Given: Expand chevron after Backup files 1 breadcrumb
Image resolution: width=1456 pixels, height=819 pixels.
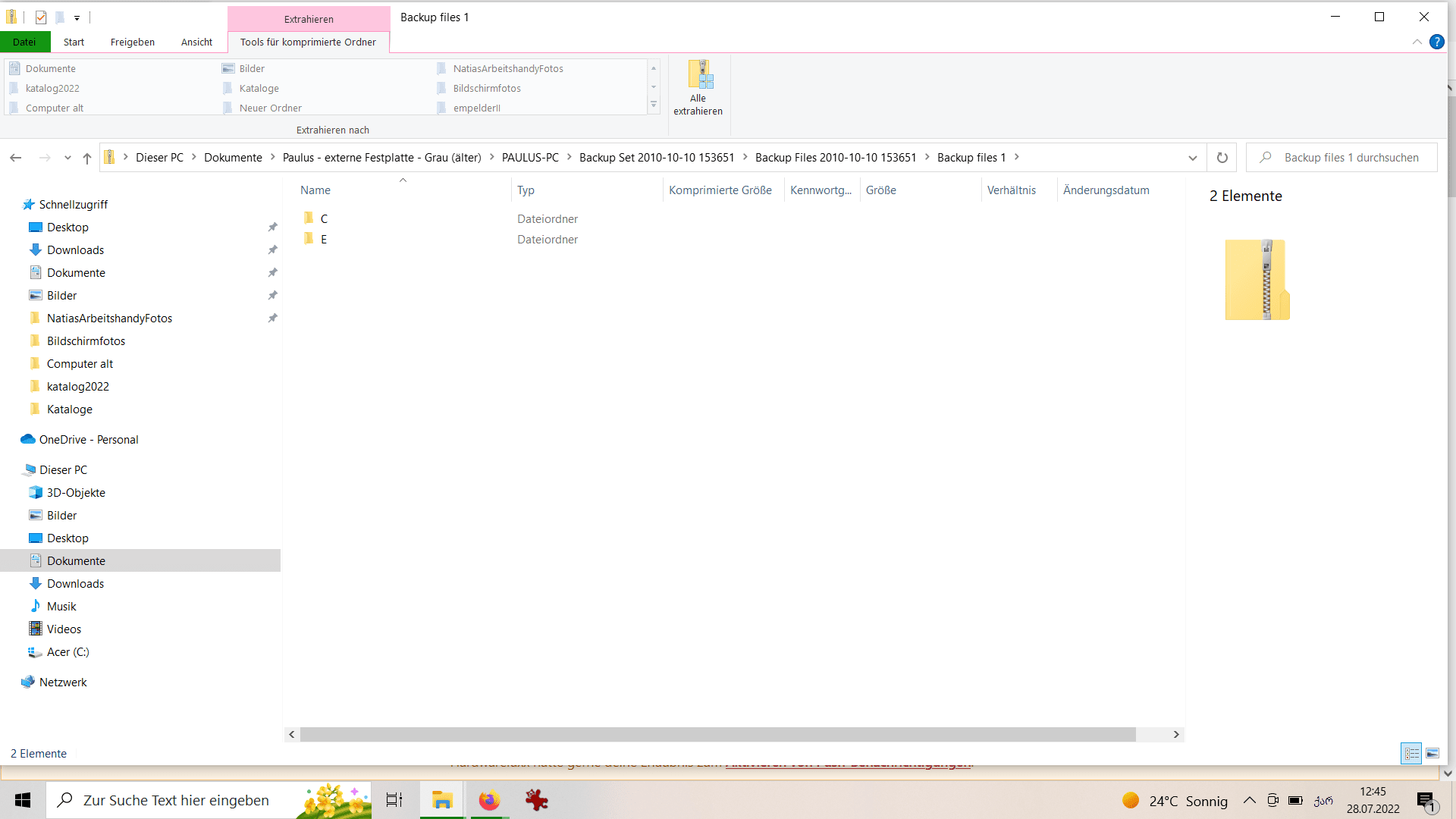Looking at the screenshot, I should click(1017, 157).
